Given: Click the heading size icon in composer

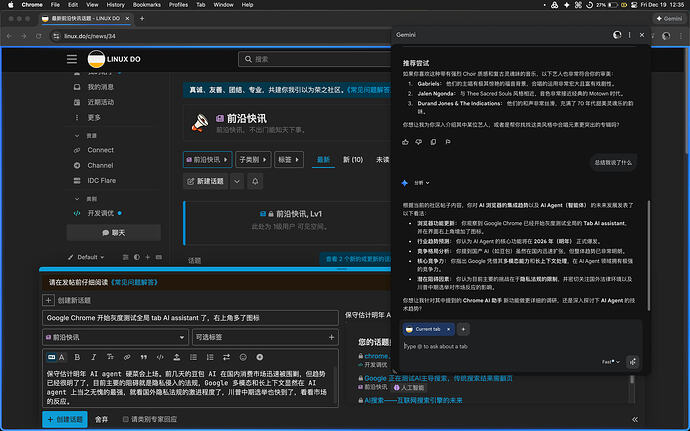Looking at the screenshot, I should coord(110,357).
